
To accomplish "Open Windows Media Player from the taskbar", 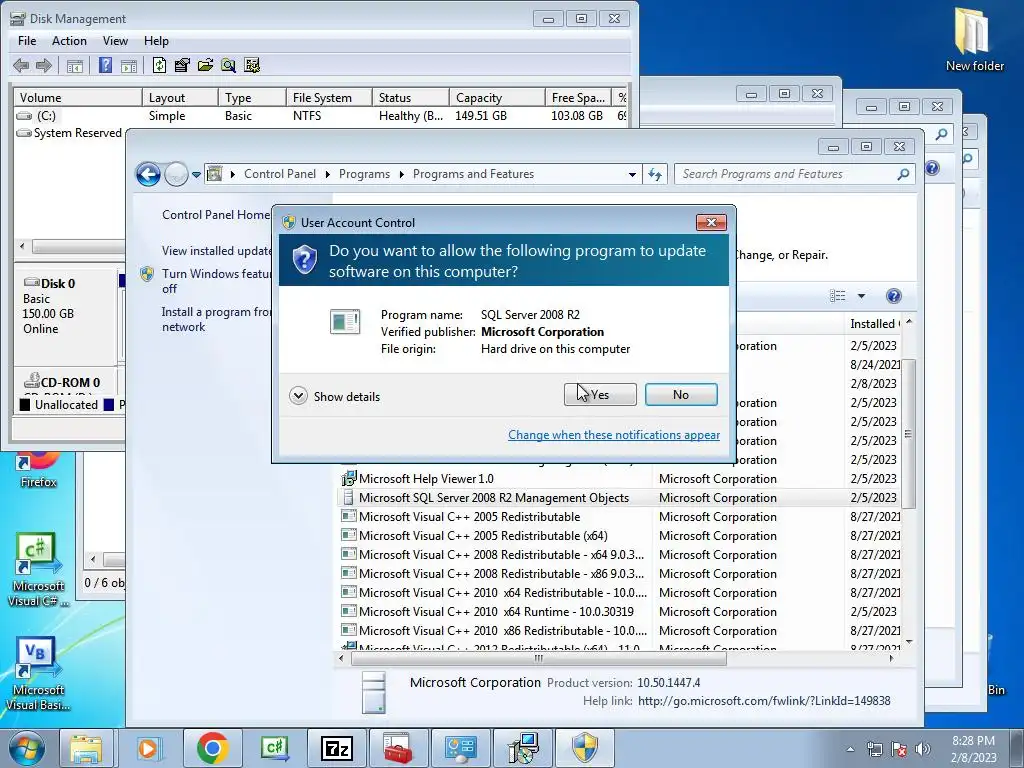I will tap(149, 748).
